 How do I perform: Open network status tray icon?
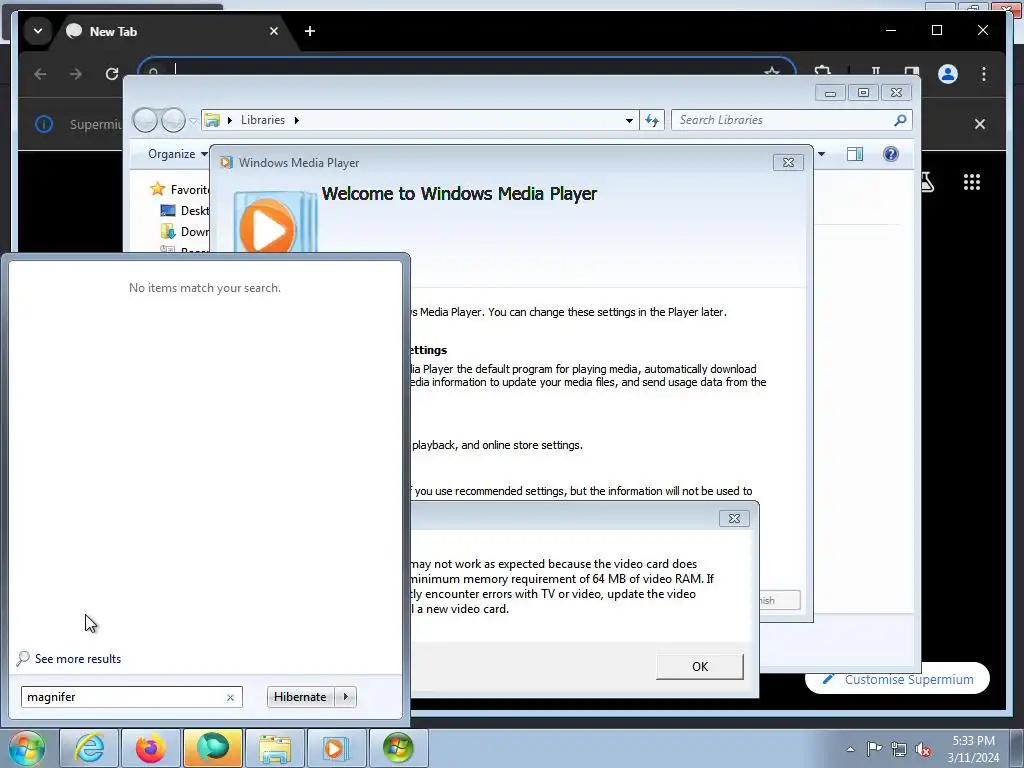coord(899,749)
